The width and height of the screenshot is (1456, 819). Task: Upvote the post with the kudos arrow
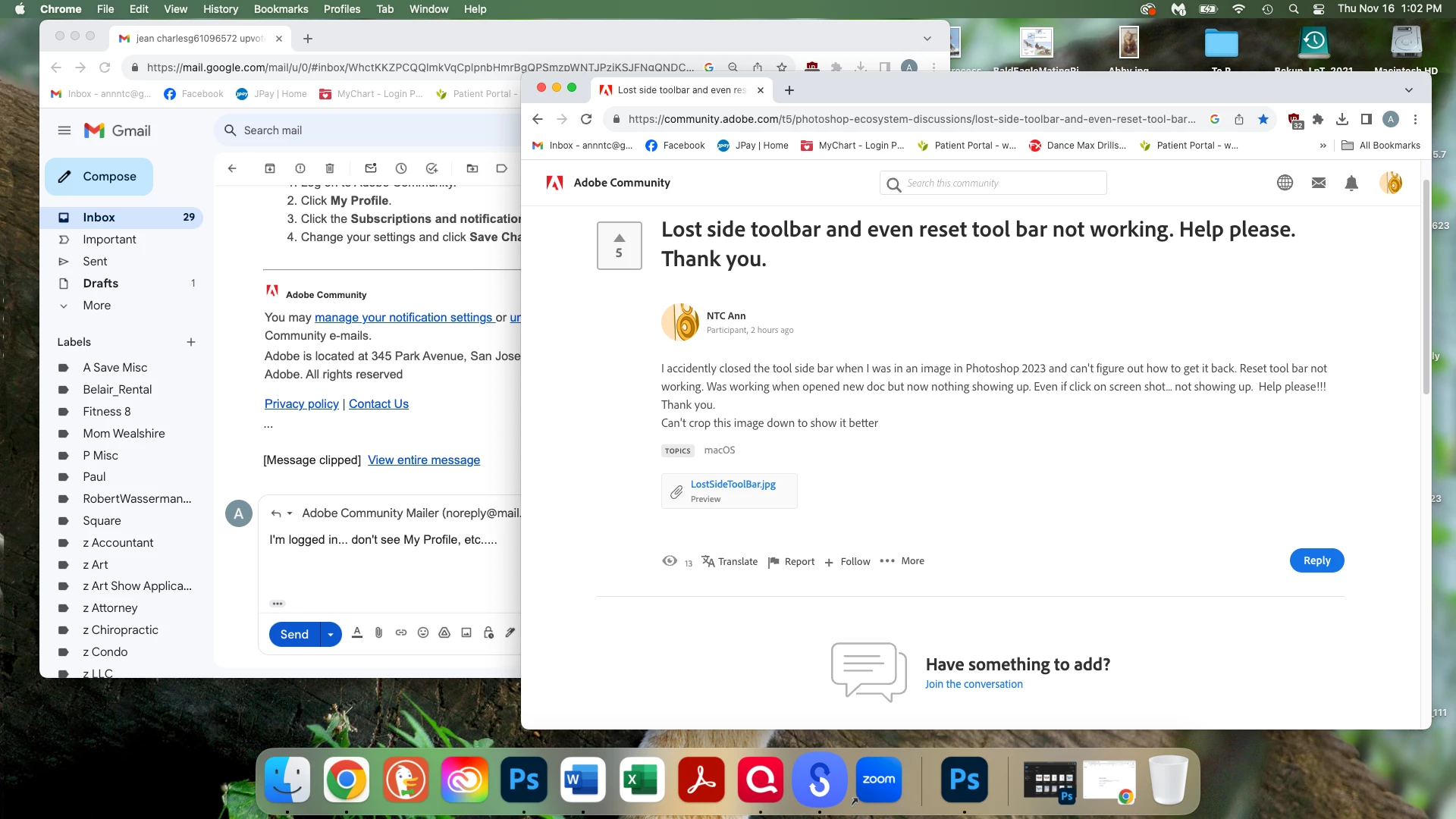[x=619, y=237]
